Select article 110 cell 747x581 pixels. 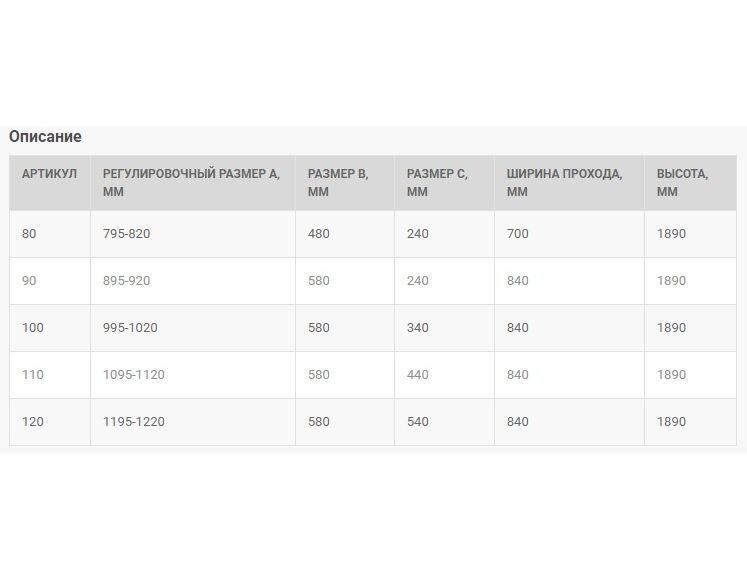pyautogui.click(x=50, y=375)
